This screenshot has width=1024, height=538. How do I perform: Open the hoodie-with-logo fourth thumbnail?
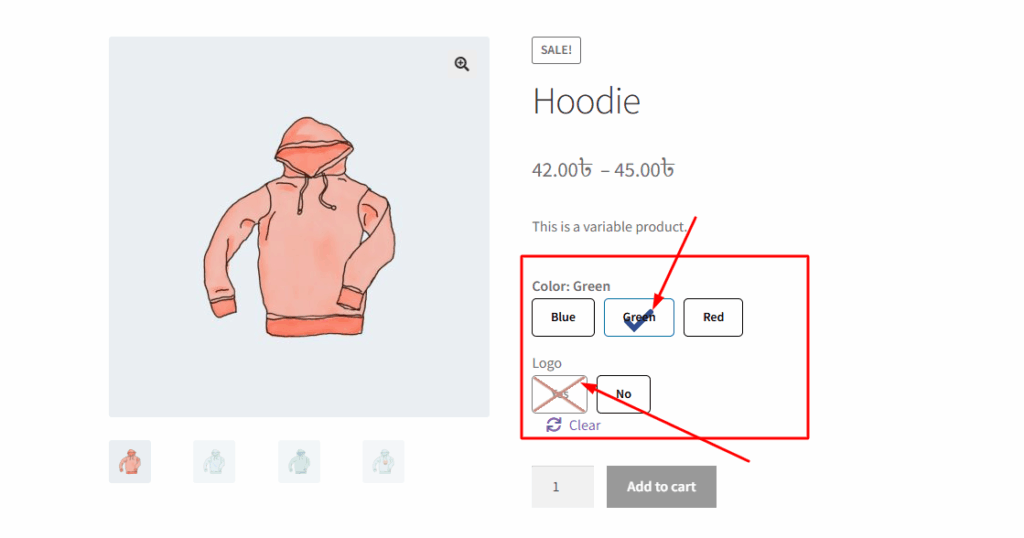(x=383, y=462)
